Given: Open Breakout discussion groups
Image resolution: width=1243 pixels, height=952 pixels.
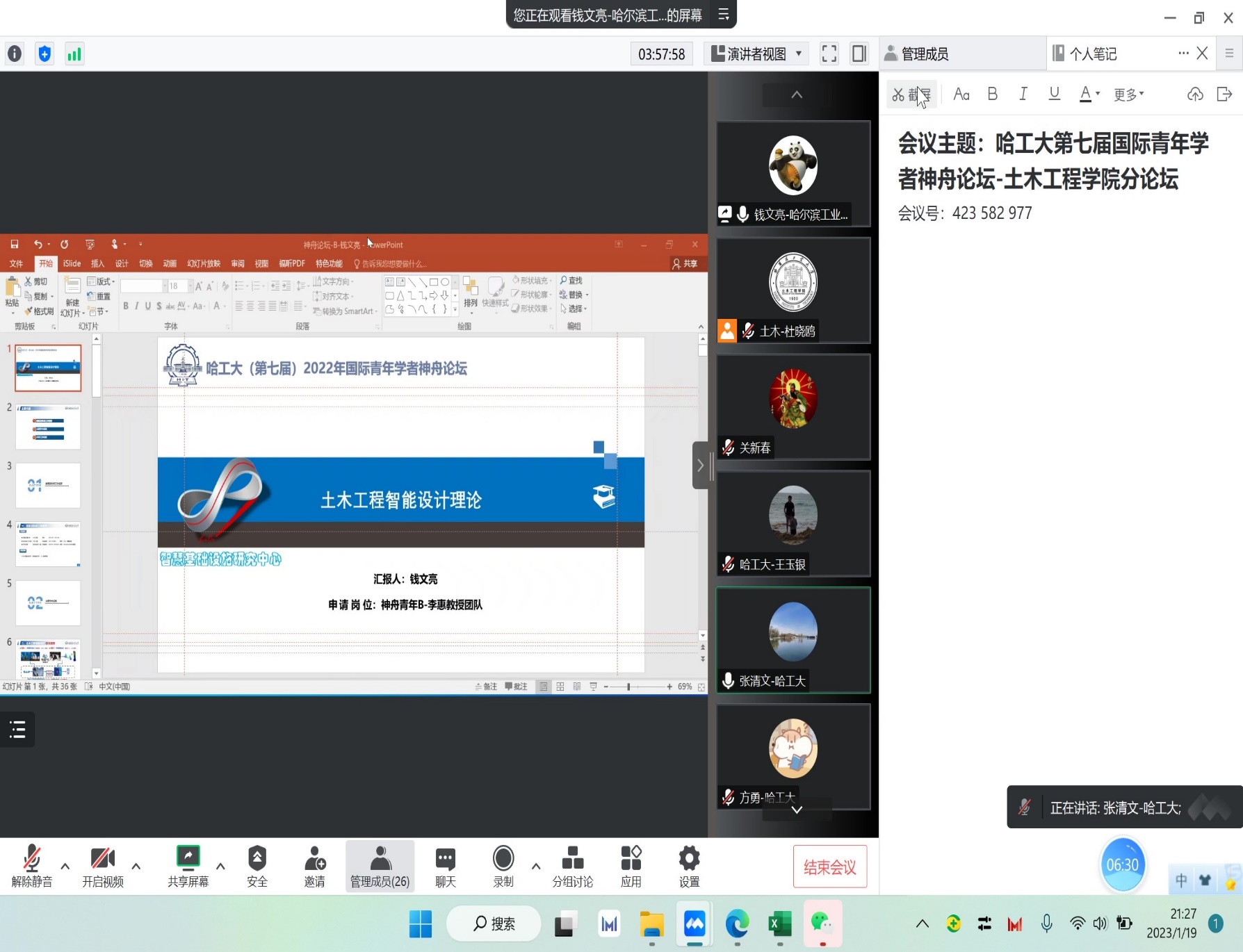Looking at the screenshot, I should point(572,866).
